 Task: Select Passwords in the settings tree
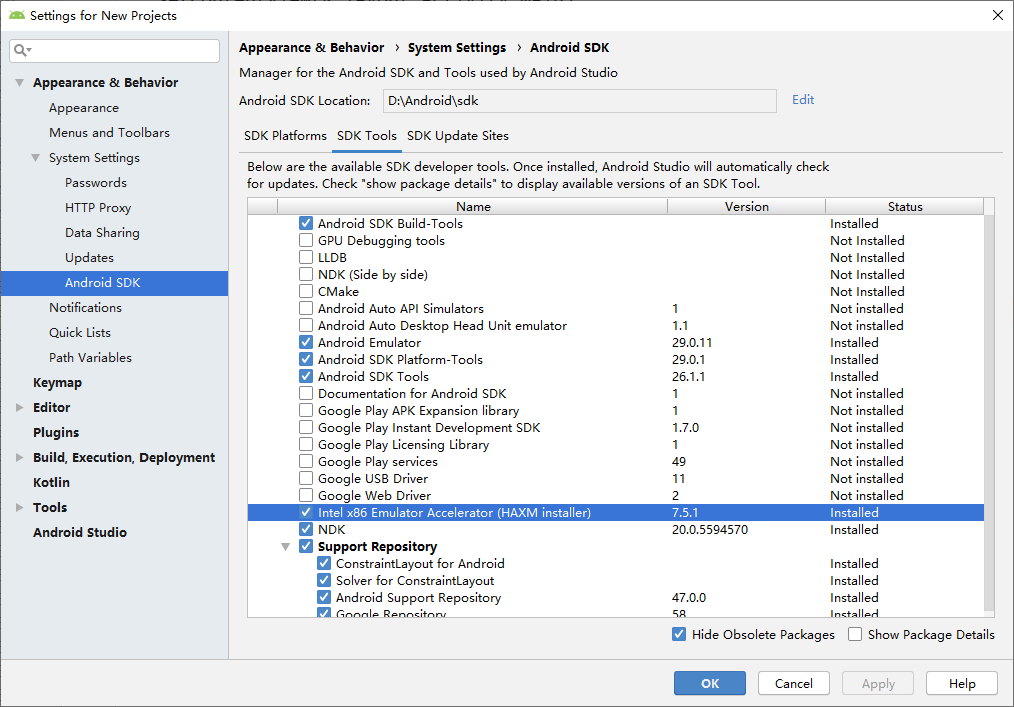click(96, 183)
